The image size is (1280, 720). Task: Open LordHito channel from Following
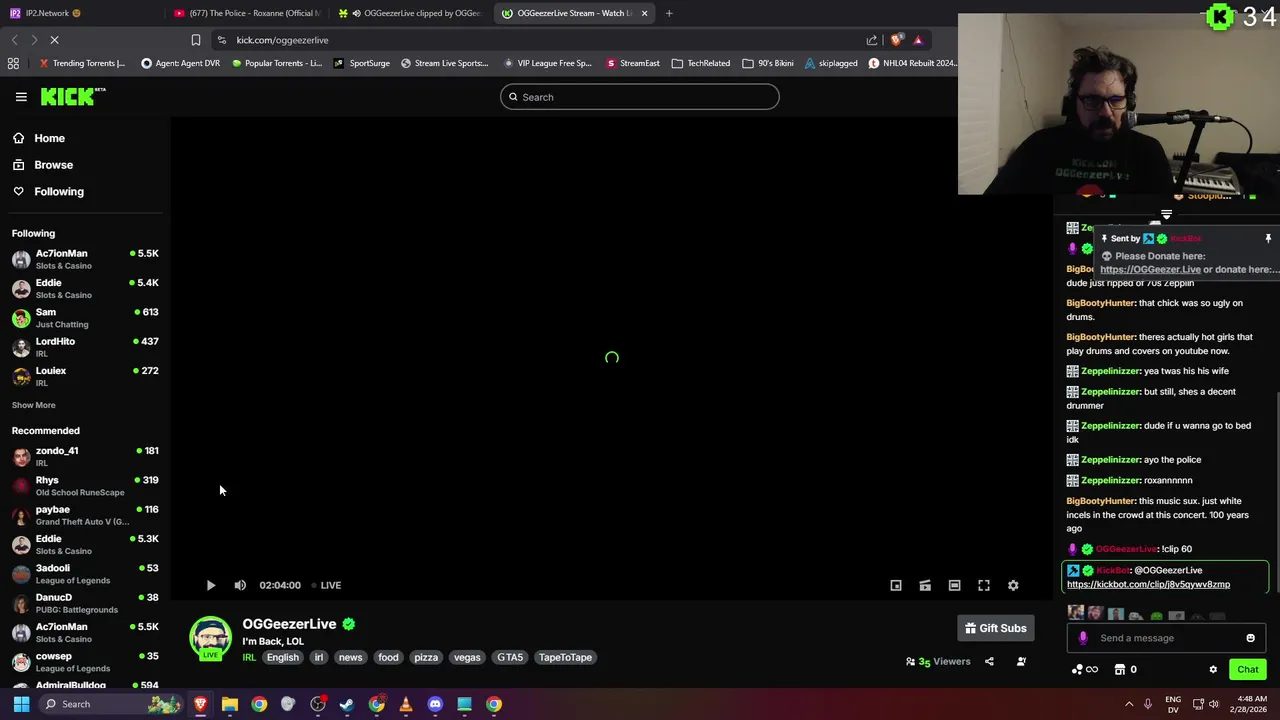click(x=85, y=347)
